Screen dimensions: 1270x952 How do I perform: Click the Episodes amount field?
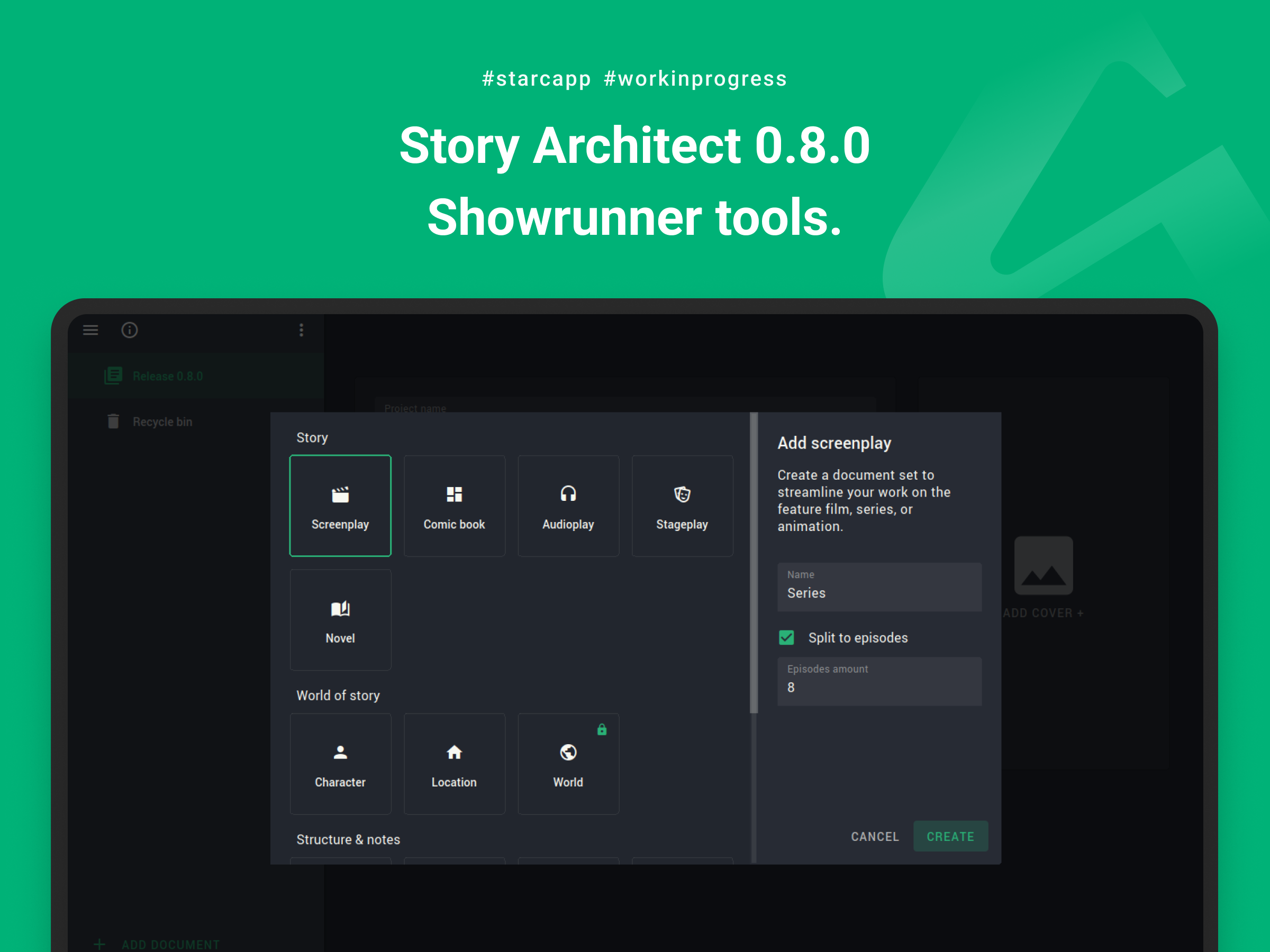coord(878,682)
